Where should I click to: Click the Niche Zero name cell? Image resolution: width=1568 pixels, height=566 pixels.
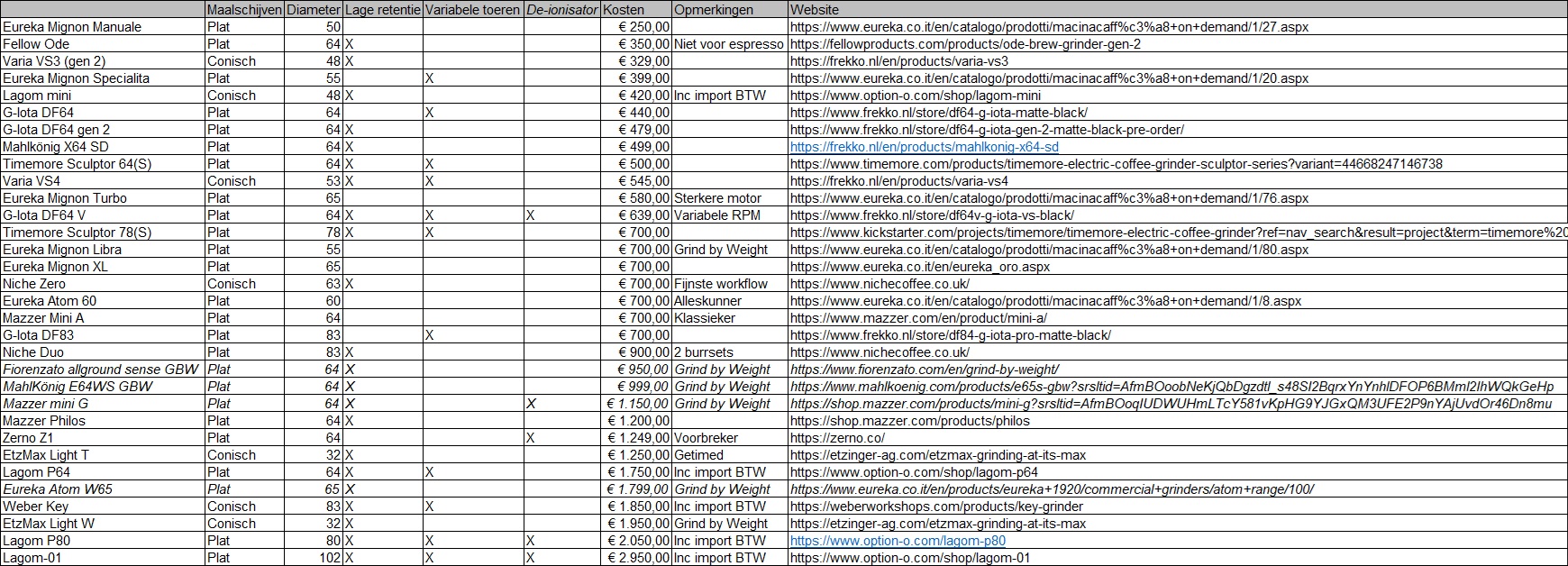103,284
